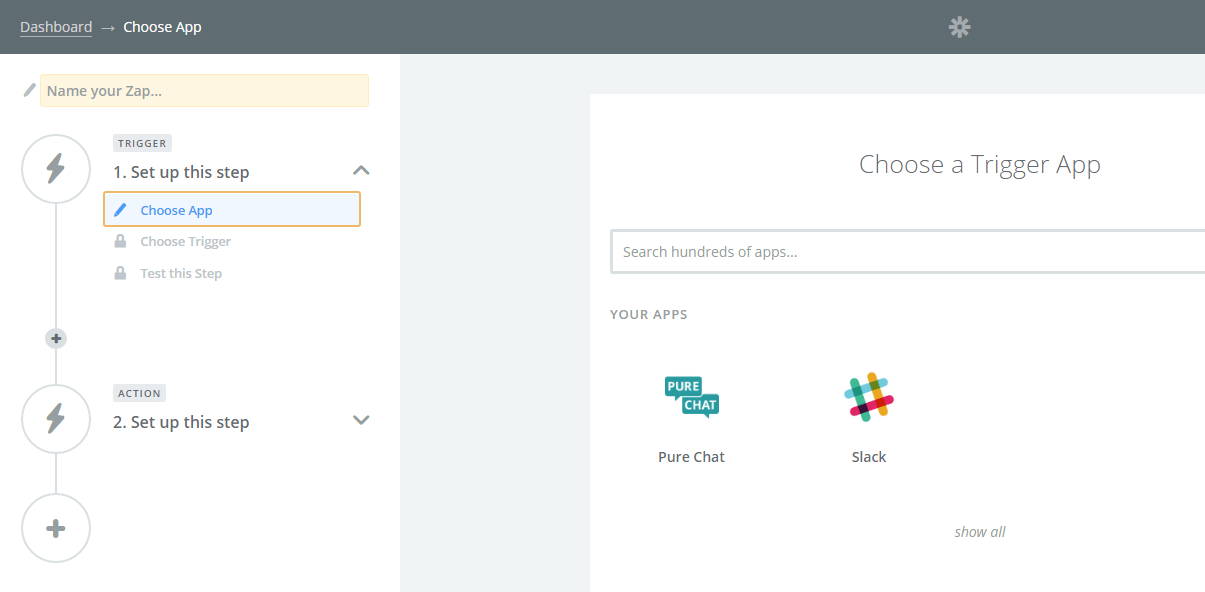Click the large plus circle to add step
The width and height of the screenshot is (1205, 592).
click(x=56, y=529)
